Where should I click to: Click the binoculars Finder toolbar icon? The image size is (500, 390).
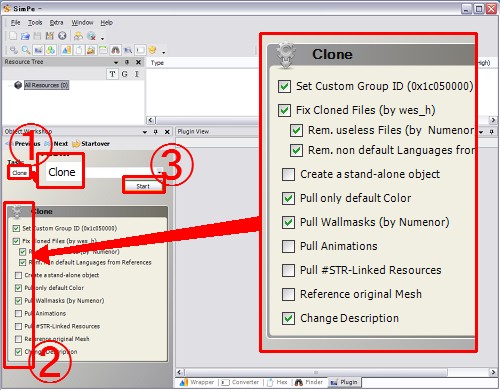[x=115, y=50]
